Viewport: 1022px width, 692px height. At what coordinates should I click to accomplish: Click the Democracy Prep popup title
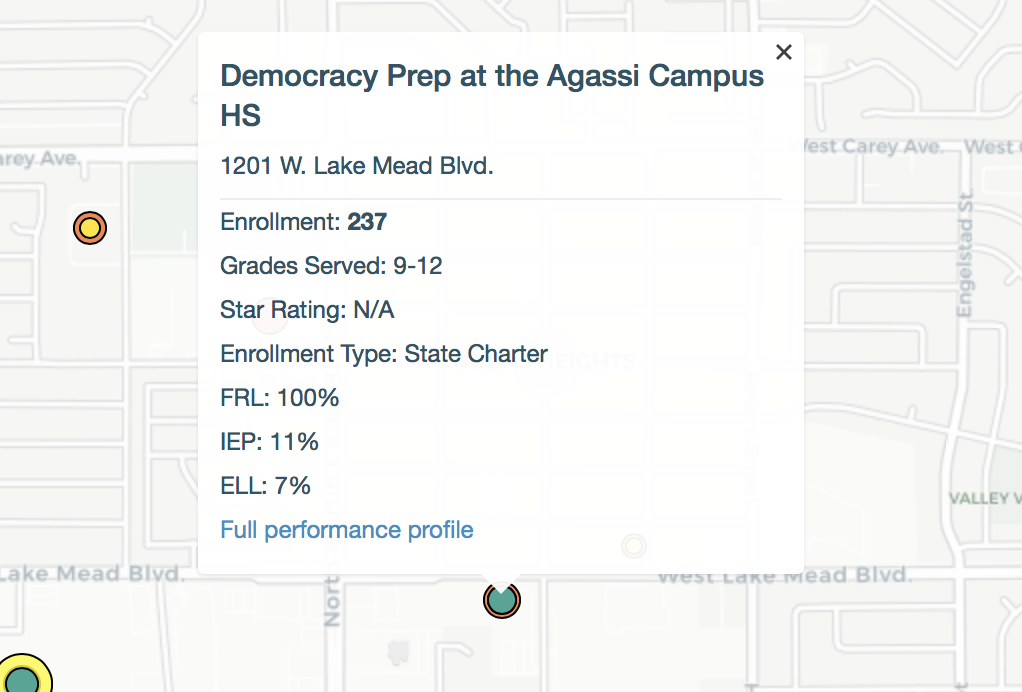tap(492, 95)
